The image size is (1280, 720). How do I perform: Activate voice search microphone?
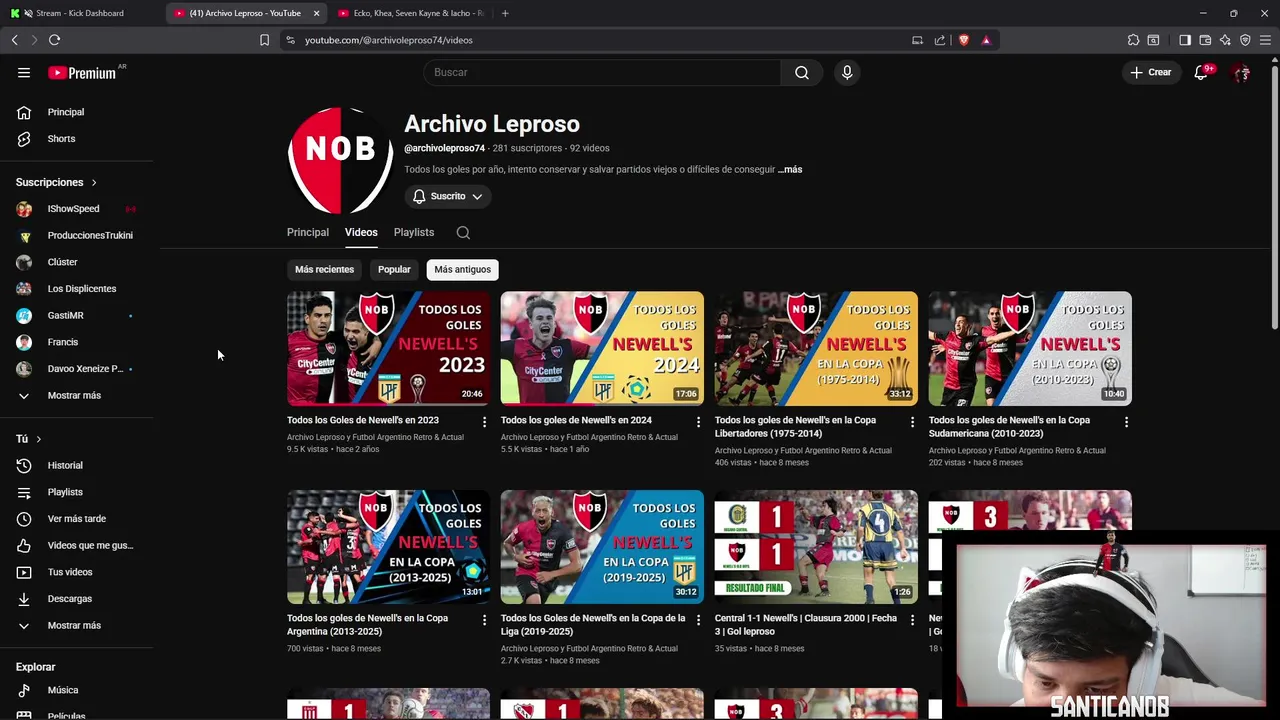coord(847,72)
